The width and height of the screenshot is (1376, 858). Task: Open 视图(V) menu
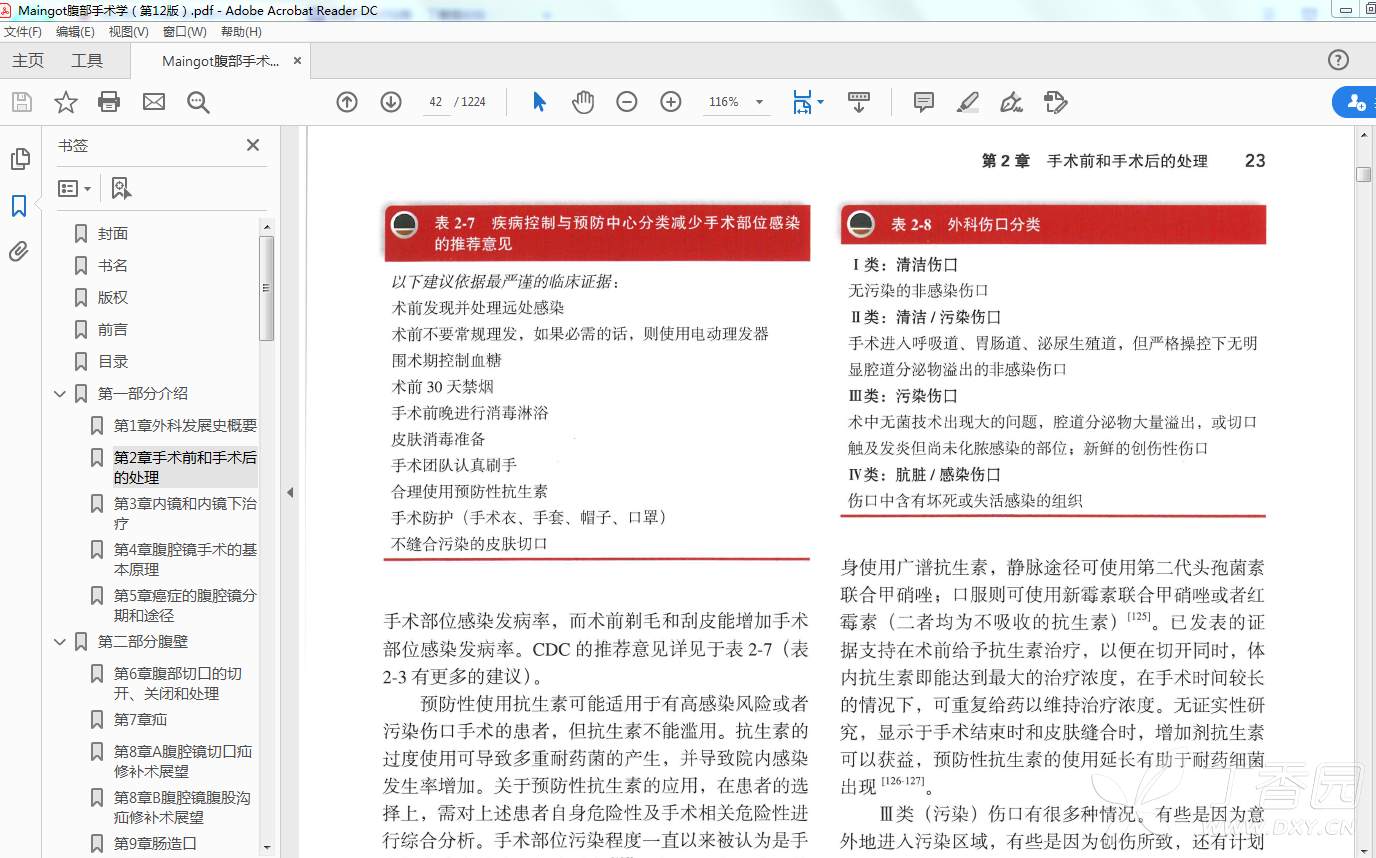point(128,32)
